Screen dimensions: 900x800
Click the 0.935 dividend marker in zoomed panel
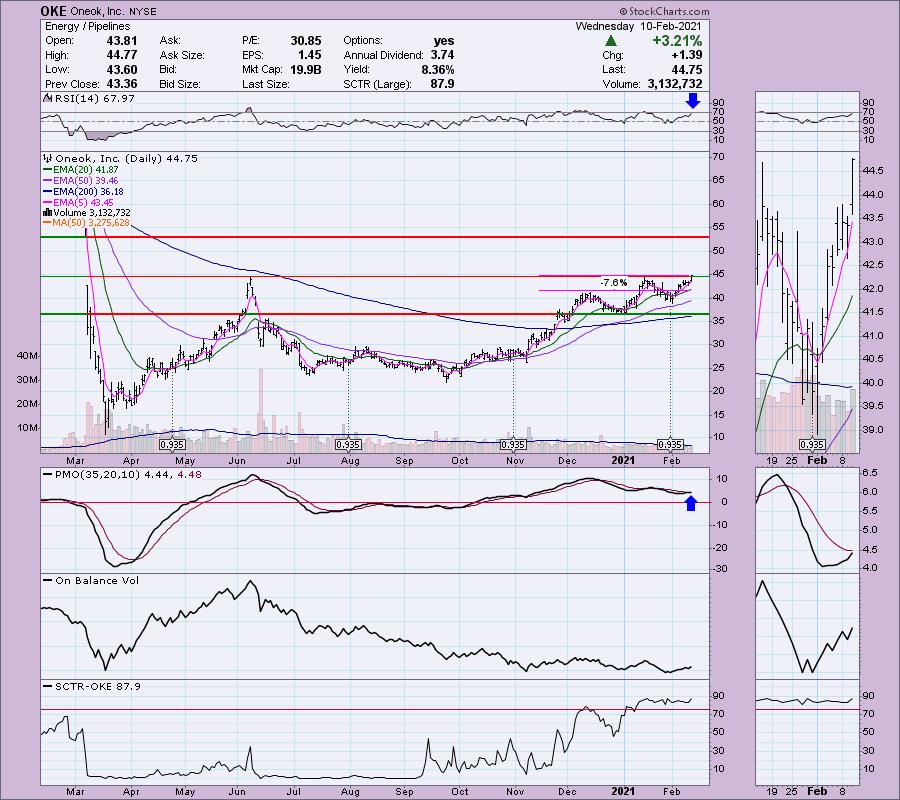click(x=812, y=445)
